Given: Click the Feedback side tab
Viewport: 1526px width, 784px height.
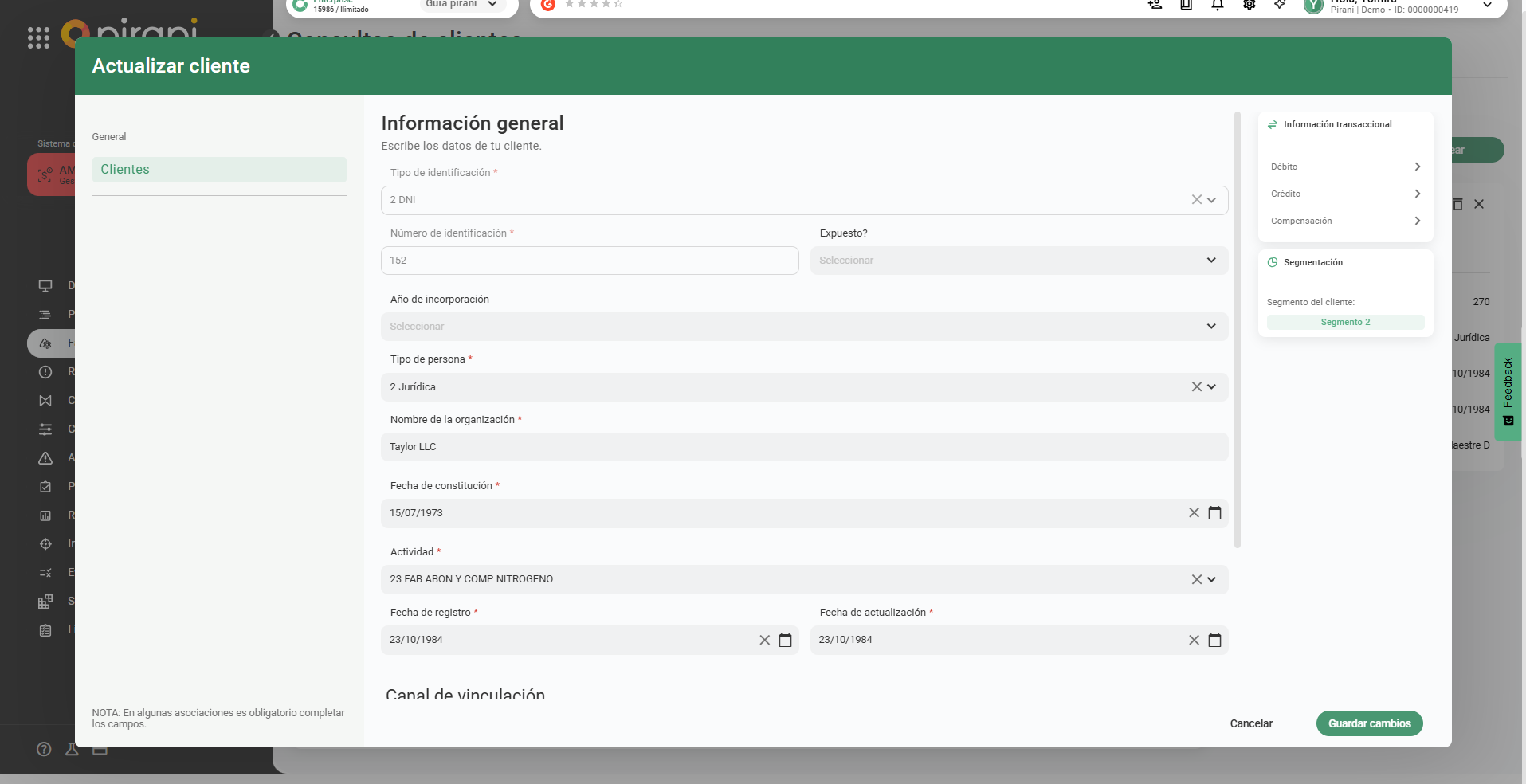Looking at the screenshot, I should pyautogui.click(x=1508, y=391).
